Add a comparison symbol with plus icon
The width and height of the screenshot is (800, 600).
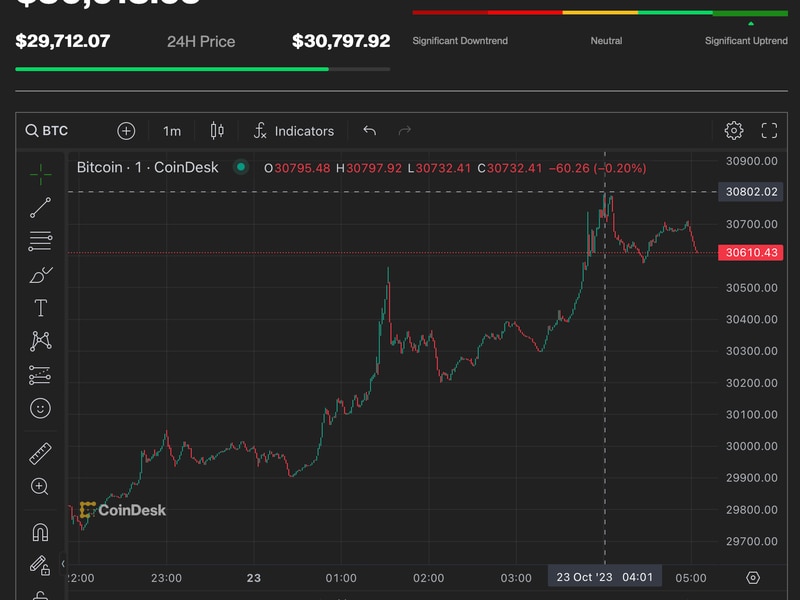[126, 131]
